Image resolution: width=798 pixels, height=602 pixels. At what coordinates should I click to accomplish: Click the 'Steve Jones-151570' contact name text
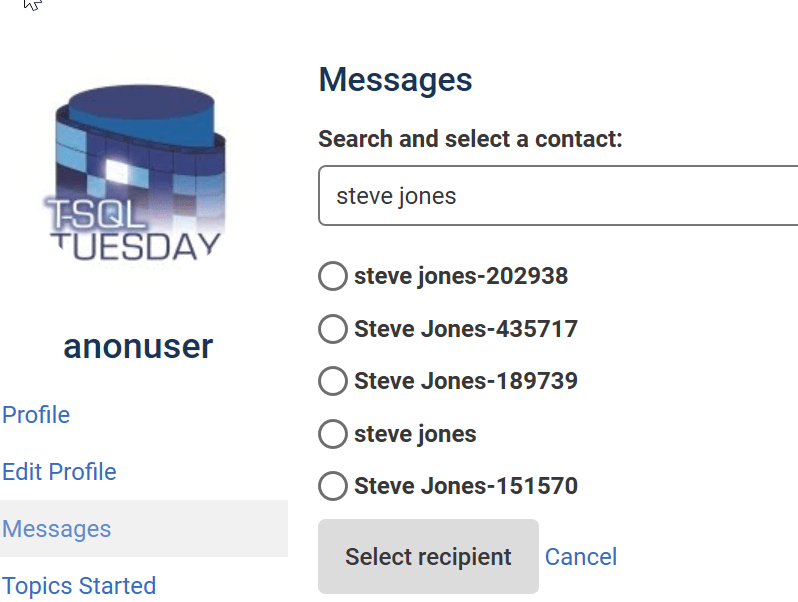click(x=466, y=487)
